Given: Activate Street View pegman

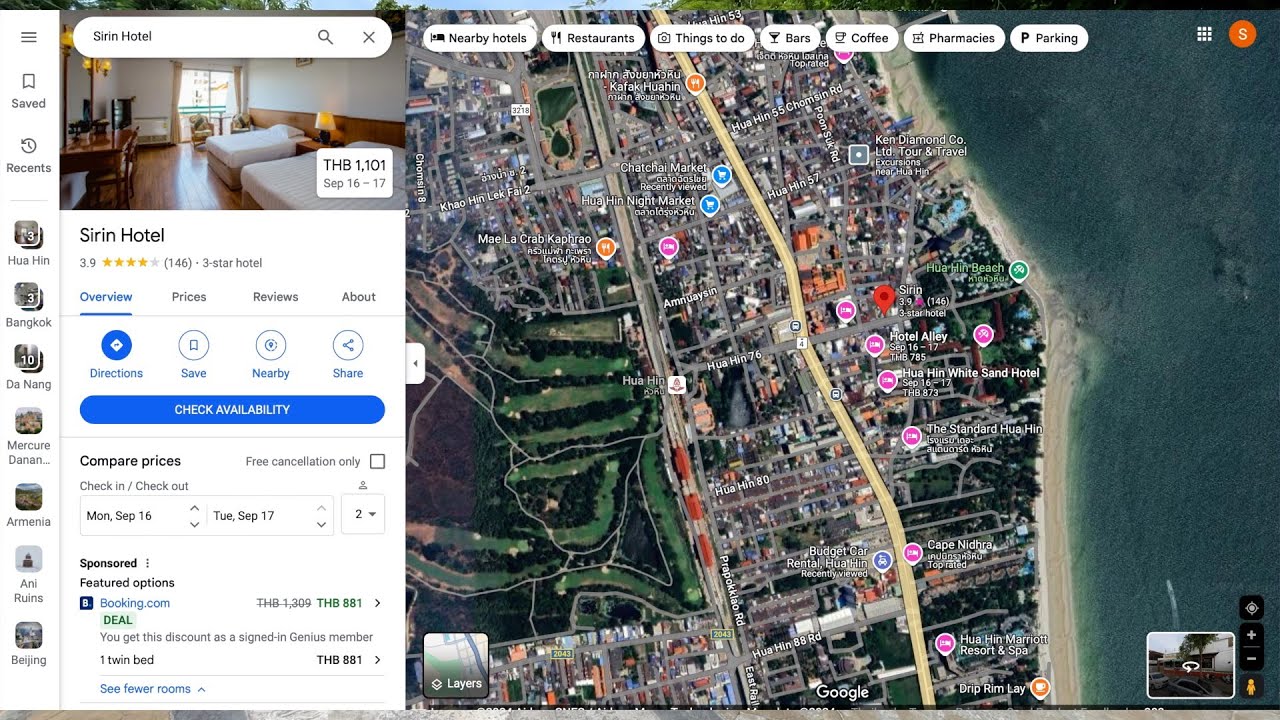Looking at the screenshot, I should coord(1251,687).
